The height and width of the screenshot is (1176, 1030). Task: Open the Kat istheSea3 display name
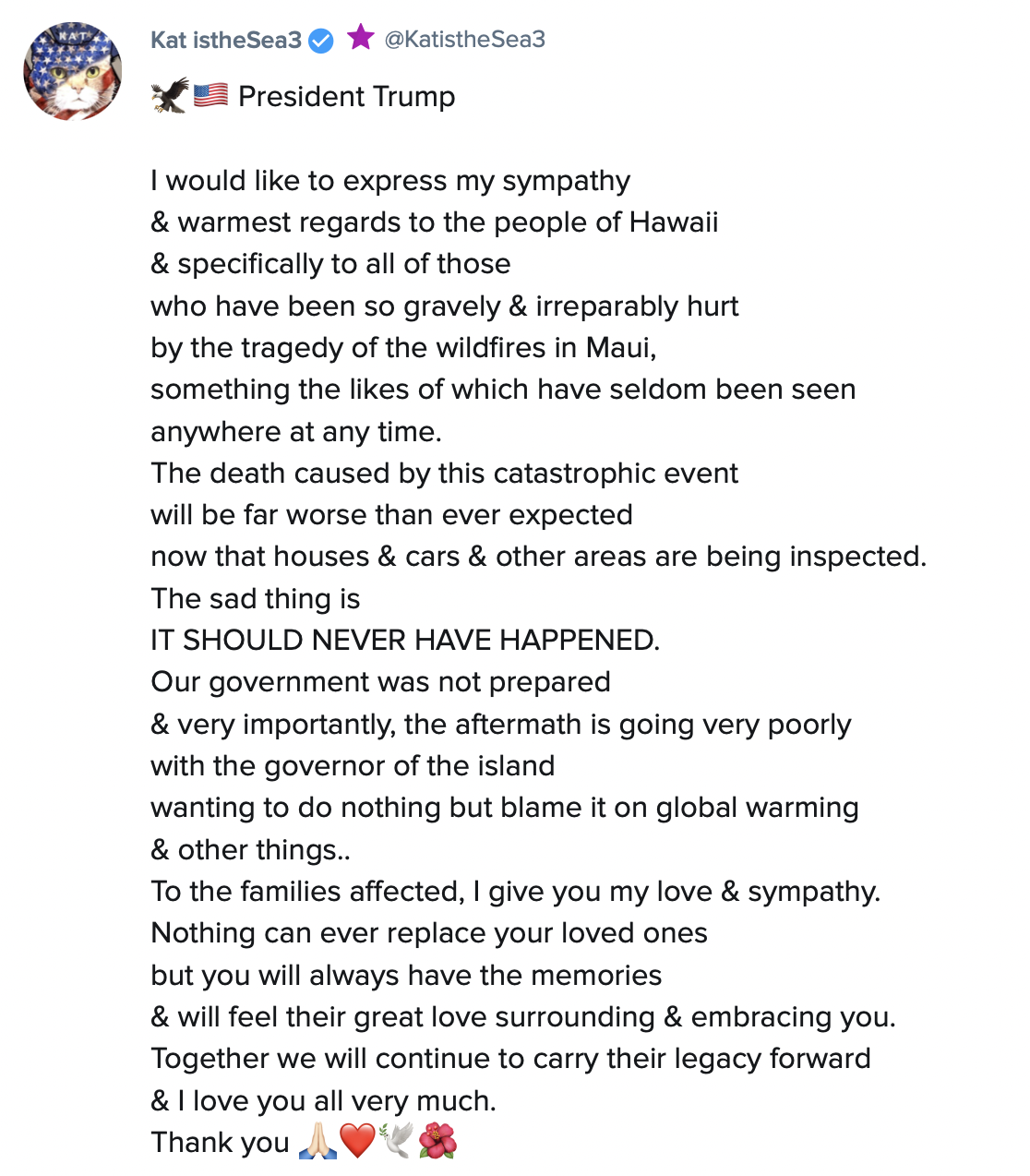(226, 40)
